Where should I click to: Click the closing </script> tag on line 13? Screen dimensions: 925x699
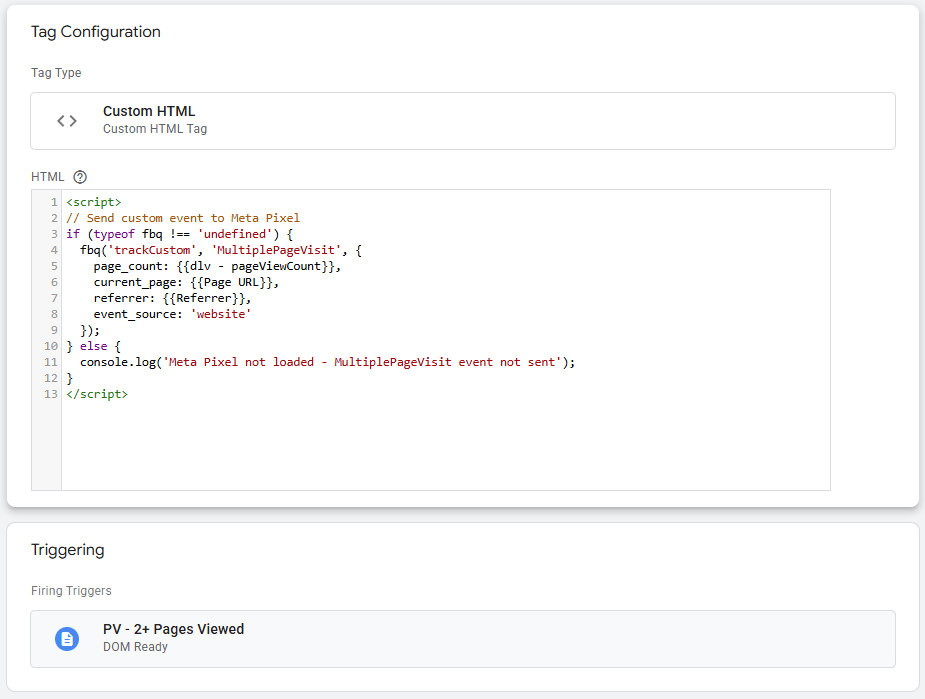coord(97,394)
